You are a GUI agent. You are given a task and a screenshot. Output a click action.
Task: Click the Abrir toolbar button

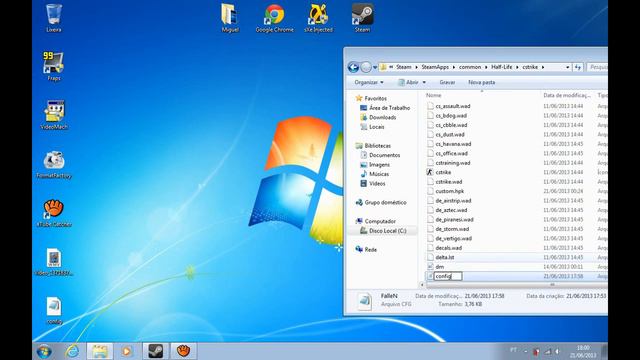click(408, 82)
